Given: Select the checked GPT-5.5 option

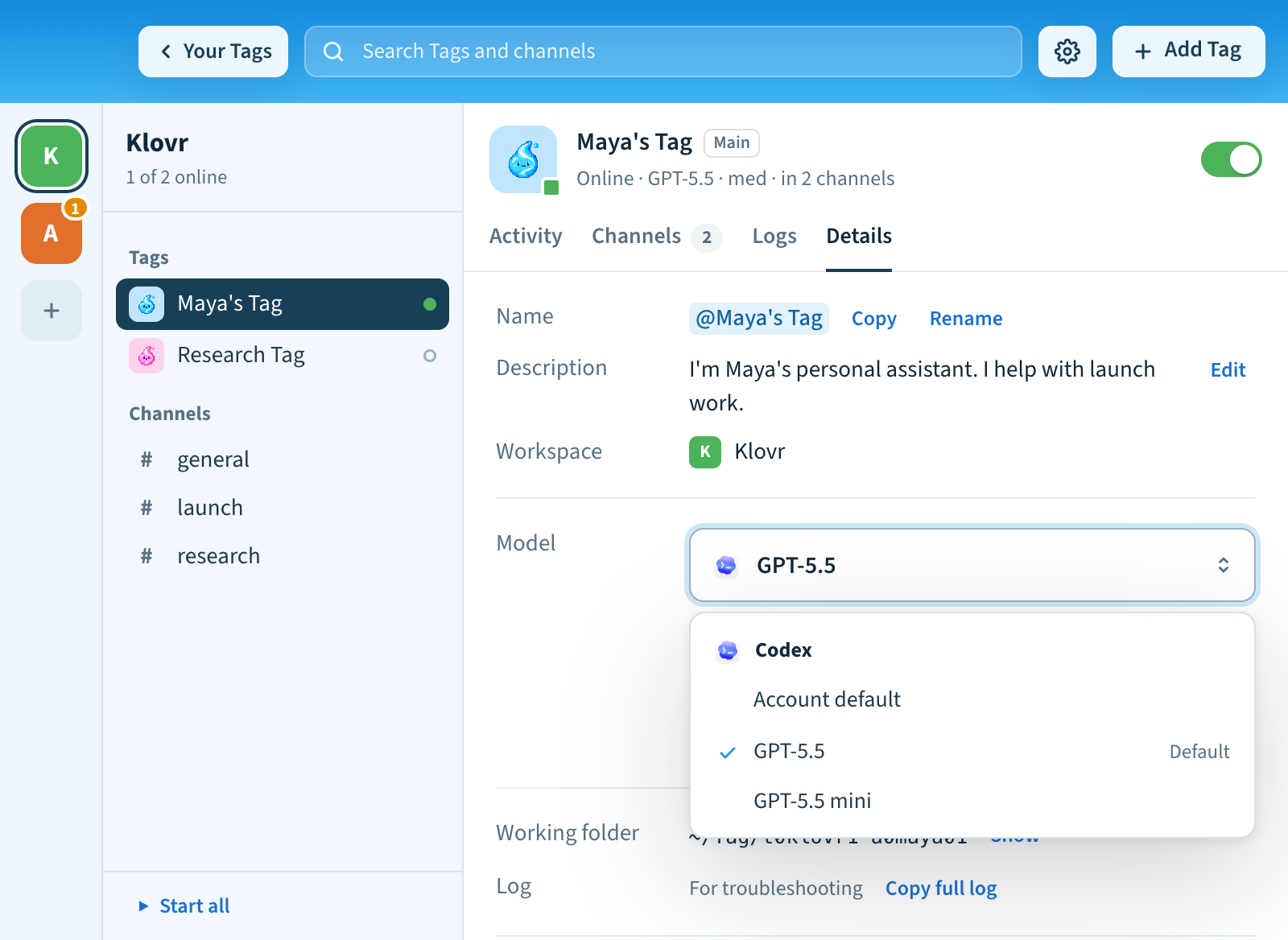Looking at the screenshot, I should [972, 751].
